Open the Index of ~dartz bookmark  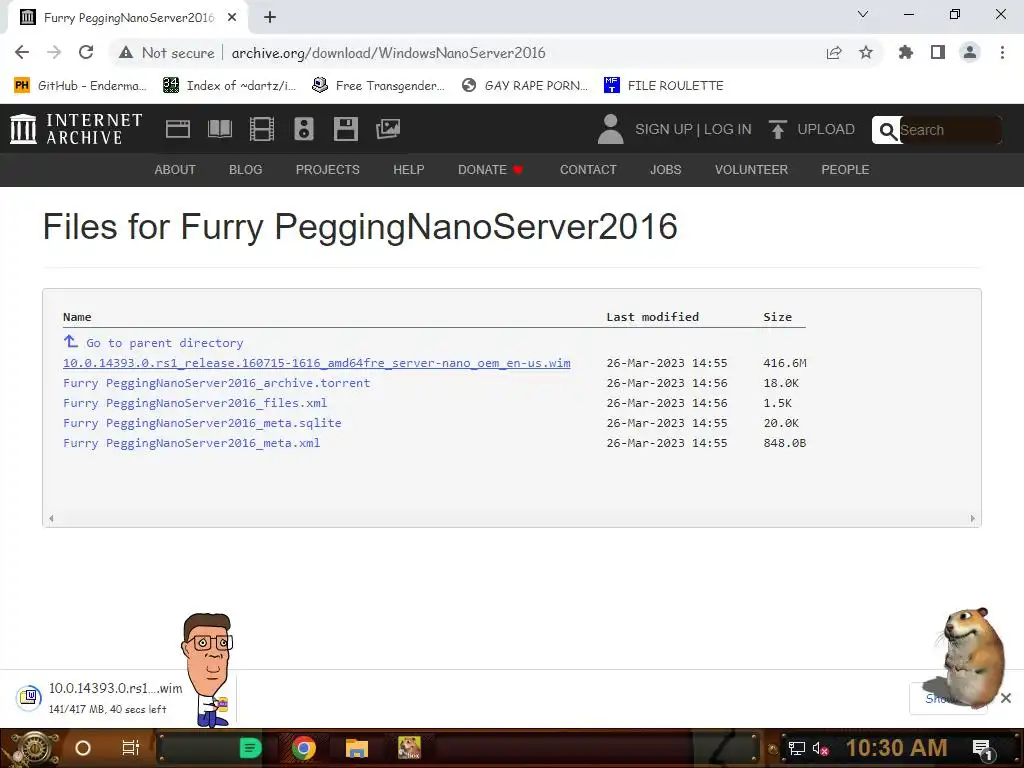(x=229, y=86)
